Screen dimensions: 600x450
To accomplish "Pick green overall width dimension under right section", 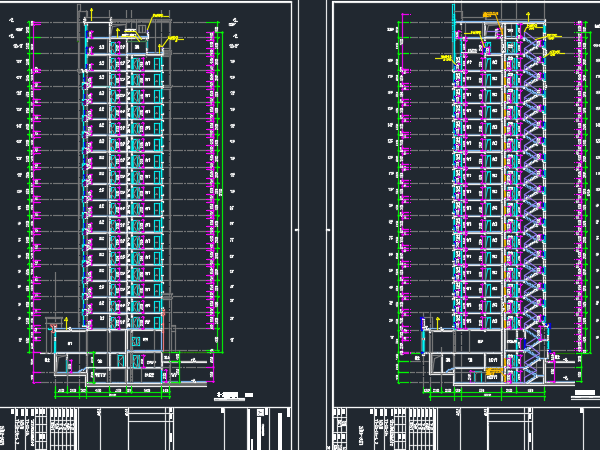I will pos(488,396).
